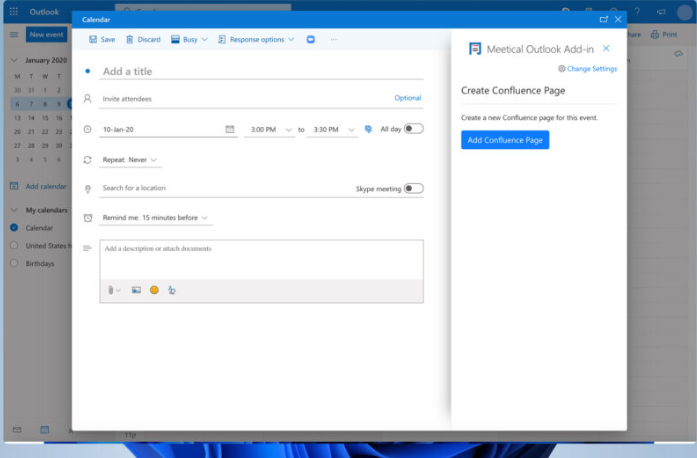Open the Busy status dropdown
Viewport: 697px width, 458px height.
click(189, 40)
